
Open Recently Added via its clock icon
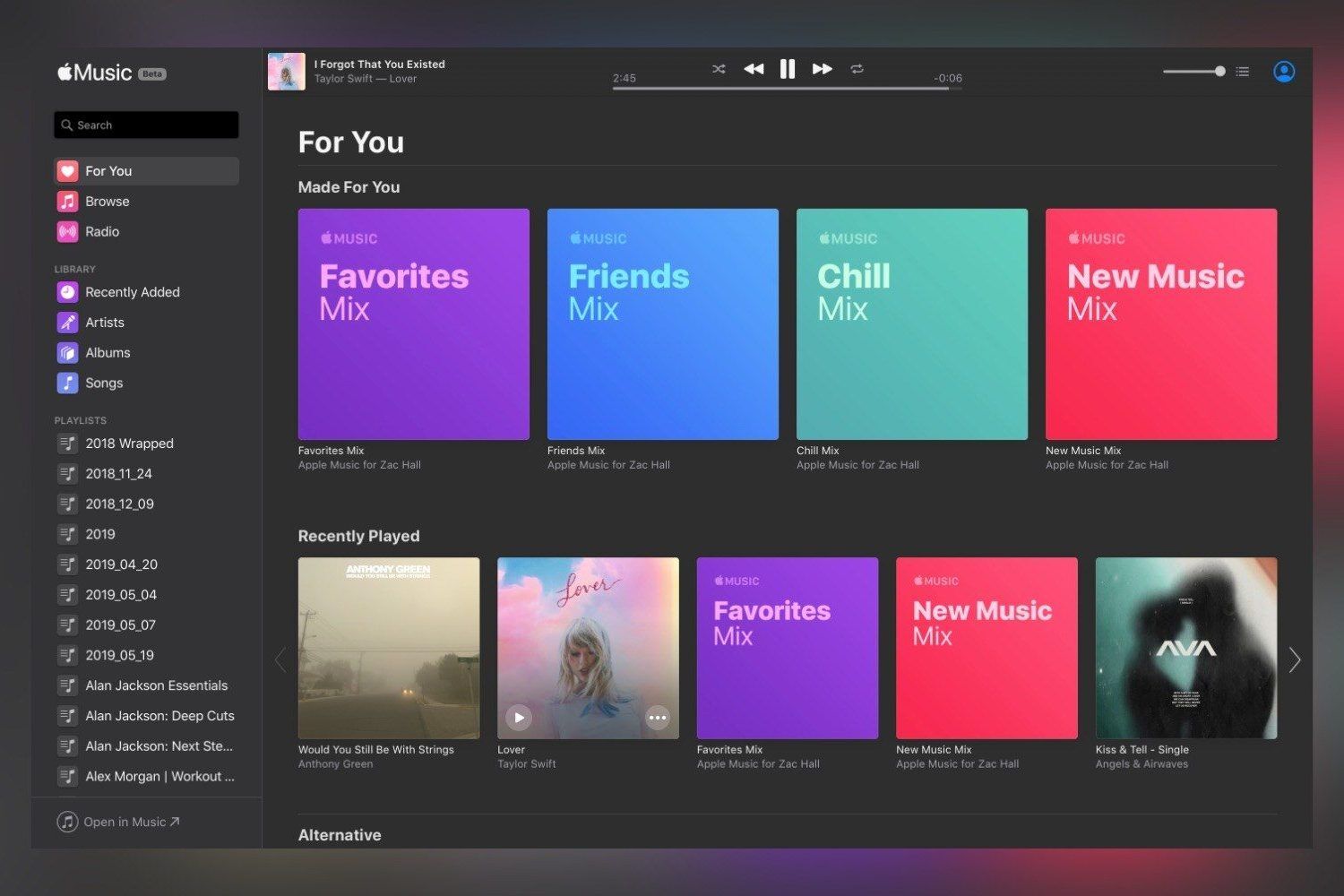click(x=68, y=292)
